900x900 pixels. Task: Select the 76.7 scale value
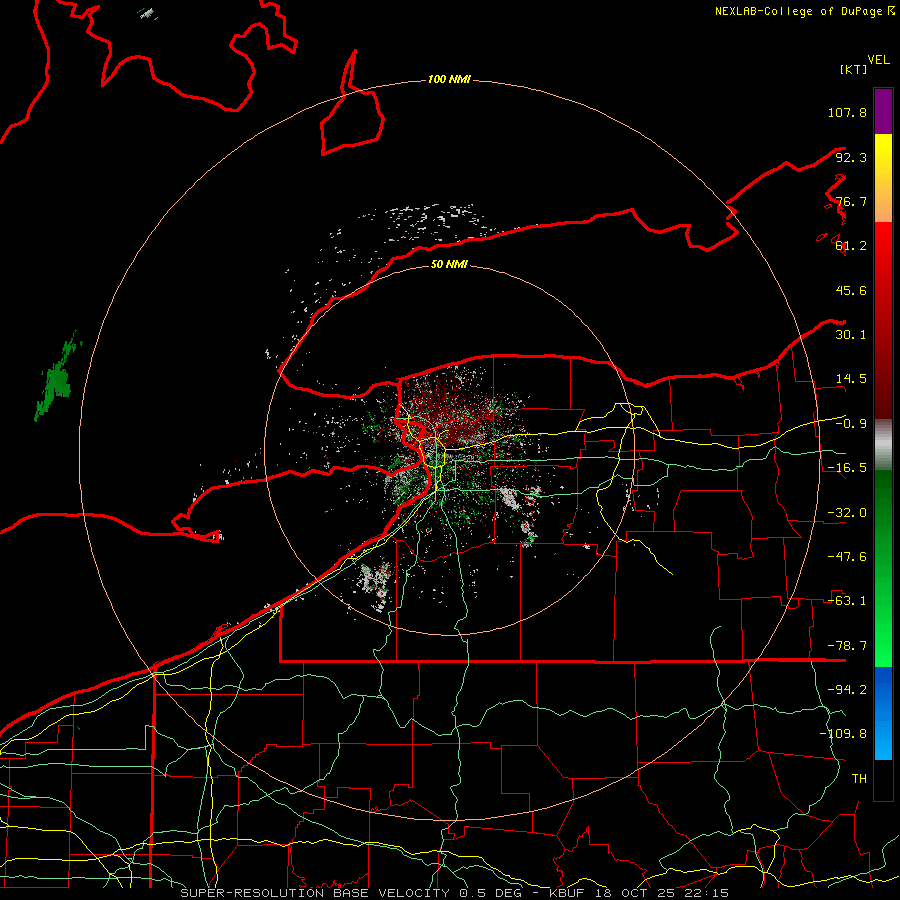(851, 201)
